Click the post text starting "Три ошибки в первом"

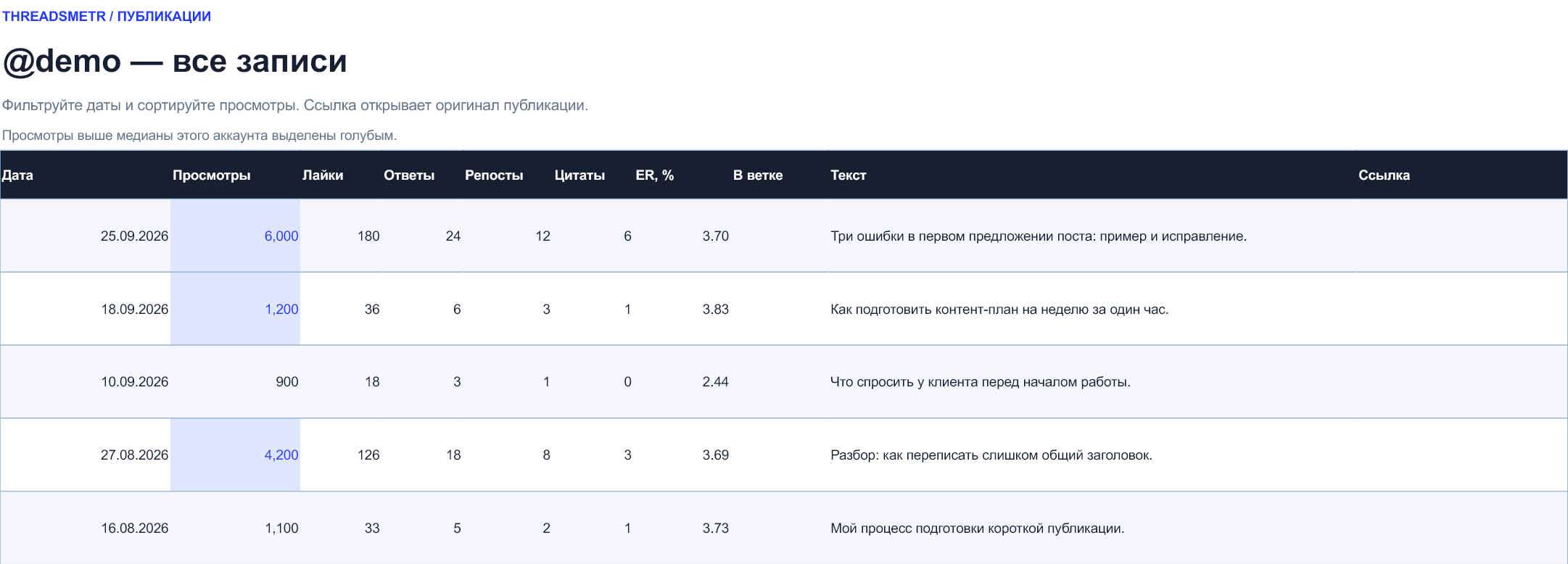click(1039, 236)
